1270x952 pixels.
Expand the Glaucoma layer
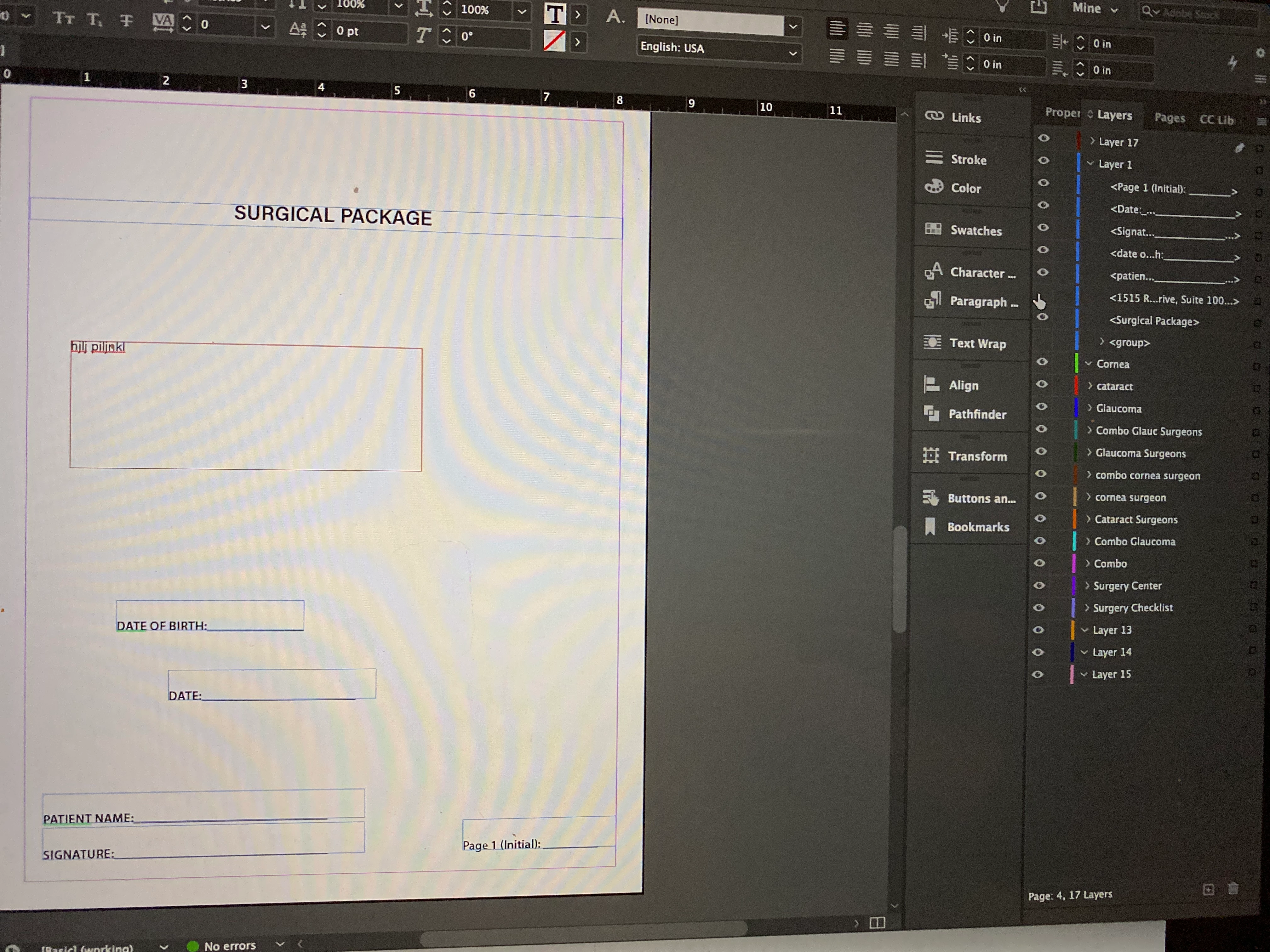(1090, 408)
